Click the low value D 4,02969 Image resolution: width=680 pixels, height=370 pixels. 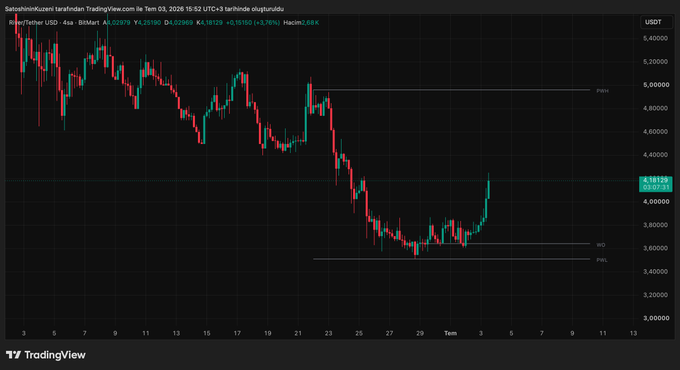[x=179, y=23]
